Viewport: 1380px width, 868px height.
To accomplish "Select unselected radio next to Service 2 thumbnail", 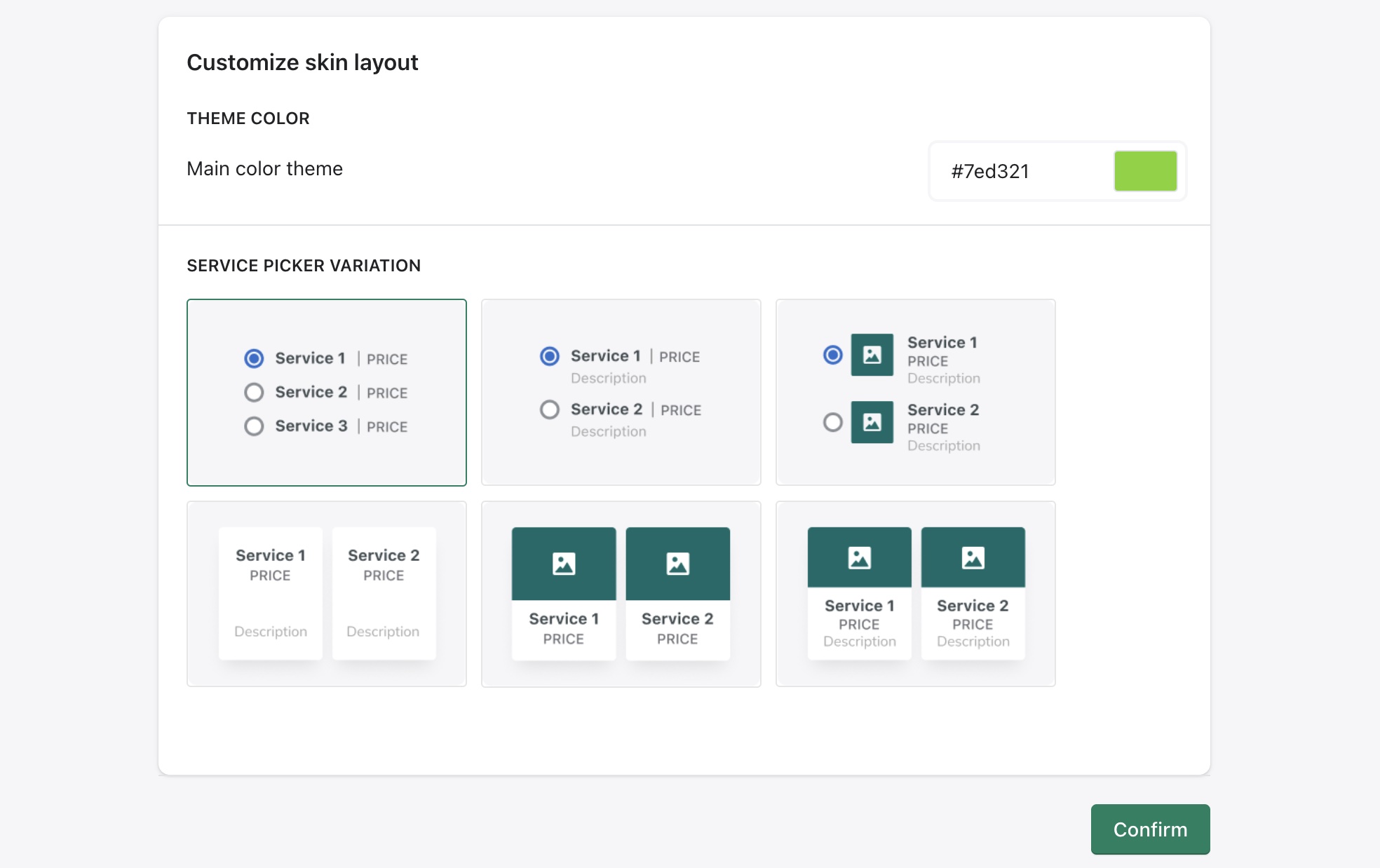I will point(832,422).
